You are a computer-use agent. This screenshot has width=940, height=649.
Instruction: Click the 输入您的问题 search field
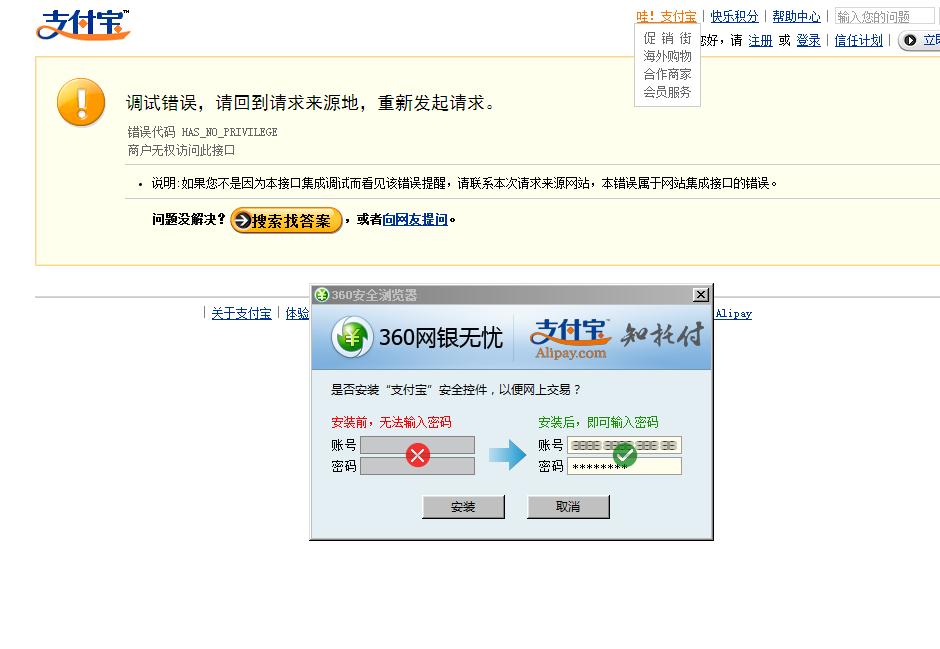click(885, 17)
